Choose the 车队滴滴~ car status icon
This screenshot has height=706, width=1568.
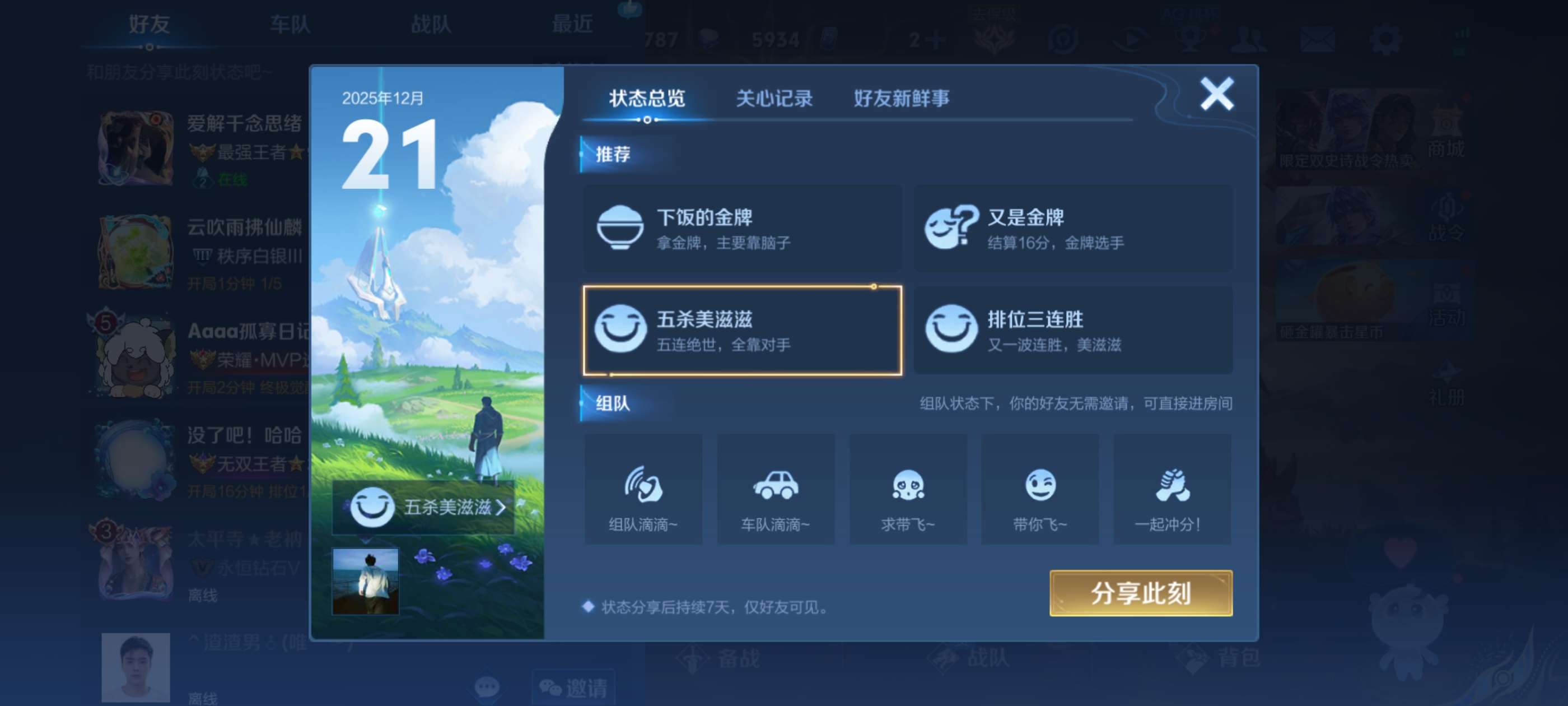(776, 489)
